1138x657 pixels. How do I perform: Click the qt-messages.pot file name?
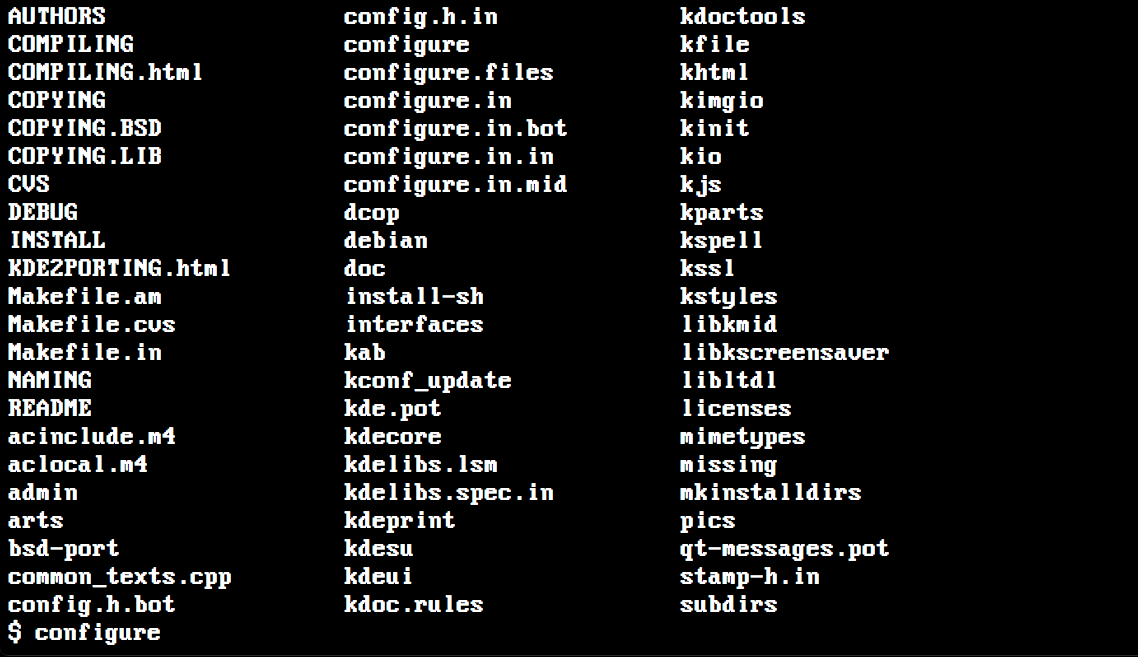pyautogui.click(x=785, y=549)
